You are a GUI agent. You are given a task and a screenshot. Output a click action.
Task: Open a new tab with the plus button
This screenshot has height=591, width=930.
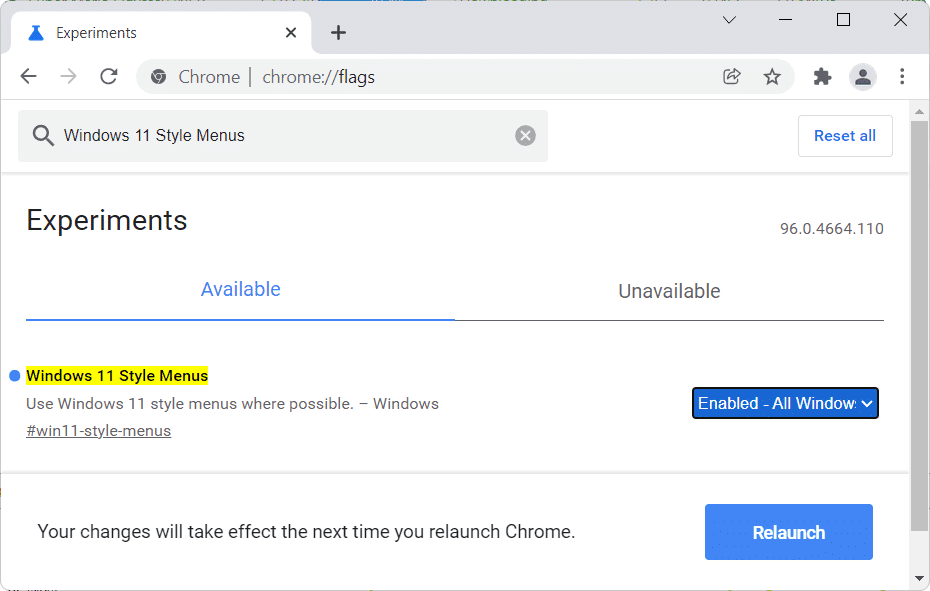click(x=338, y=33)
